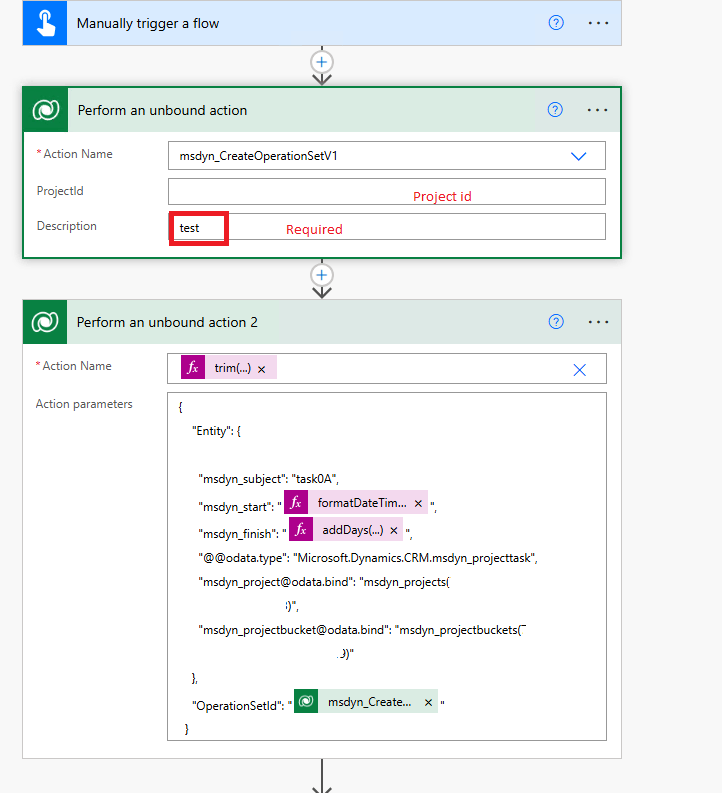Click the Action Name field of unbound action 2
Viewport: 722px width, 793px height.
[387, 369]
